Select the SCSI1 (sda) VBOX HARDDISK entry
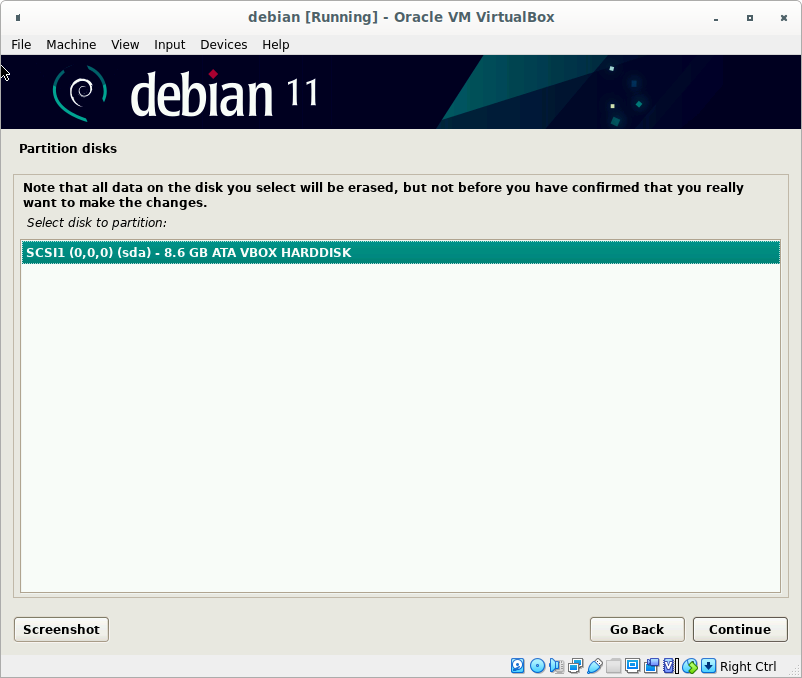 point(400,253)
